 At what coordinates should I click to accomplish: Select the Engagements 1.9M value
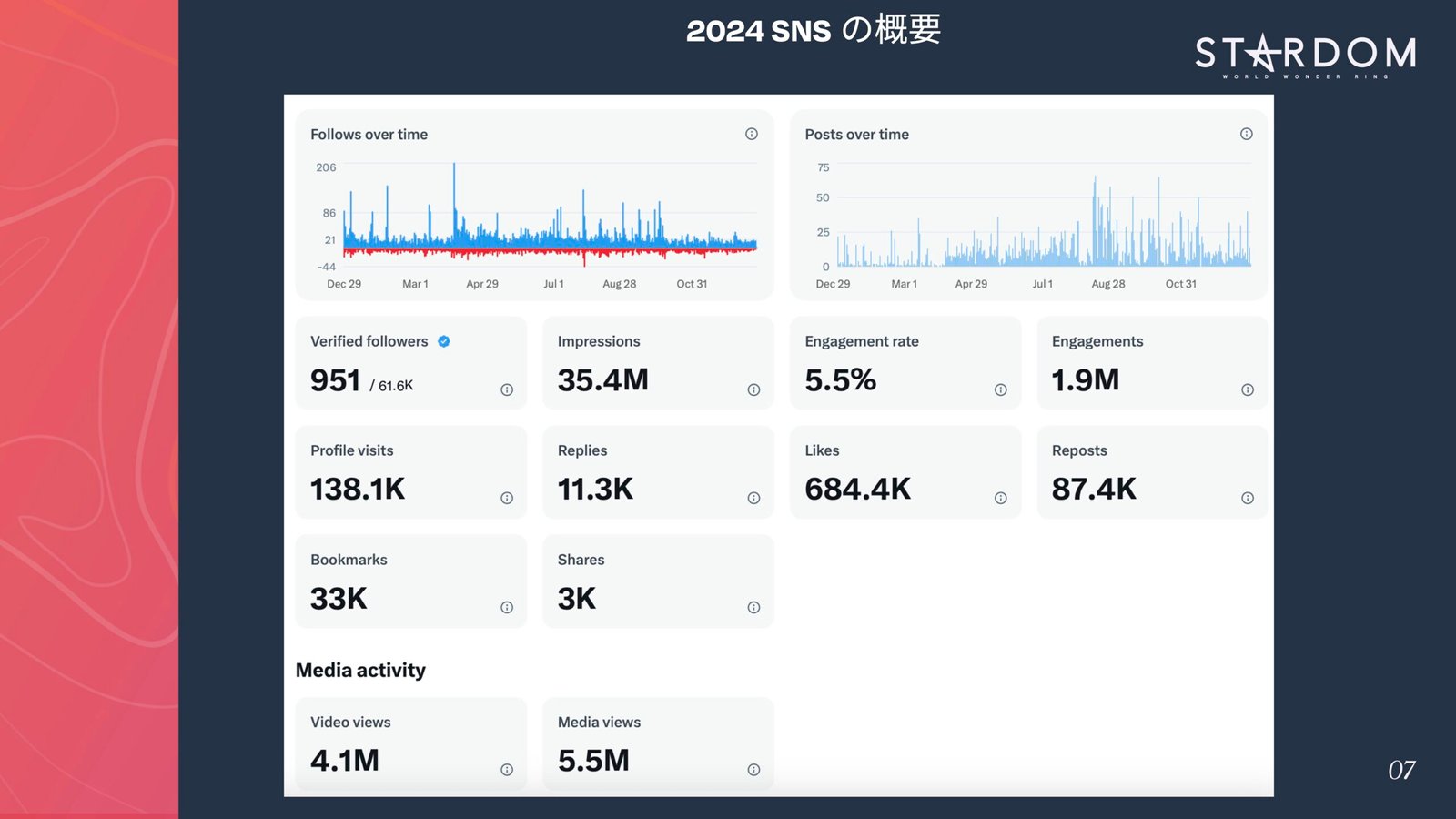coord(1086,379)
